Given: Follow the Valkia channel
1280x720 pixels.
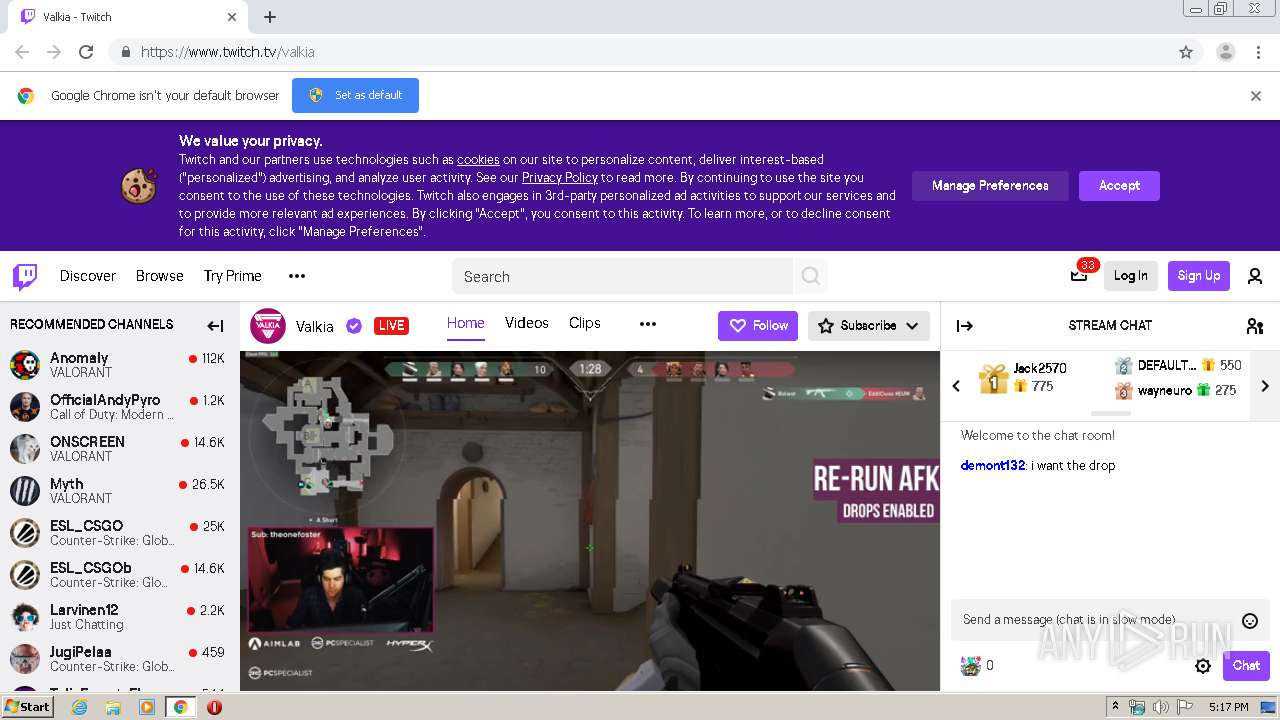Looking at the screenshot, I should tap(758, 326).
